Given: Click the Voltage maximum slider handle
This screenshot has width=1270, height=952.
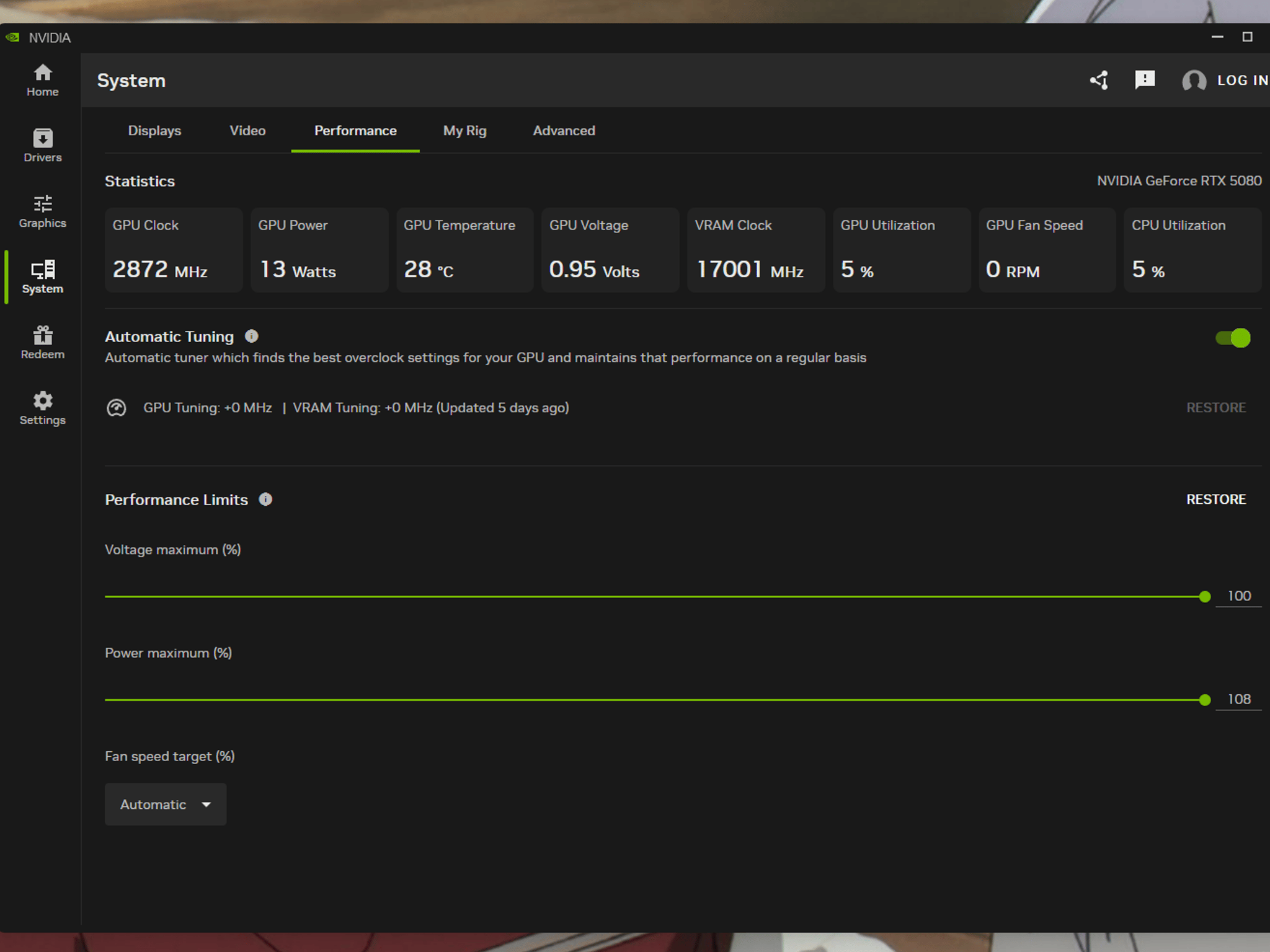Looking at the screenshot, I should [x=1205, y=596].
